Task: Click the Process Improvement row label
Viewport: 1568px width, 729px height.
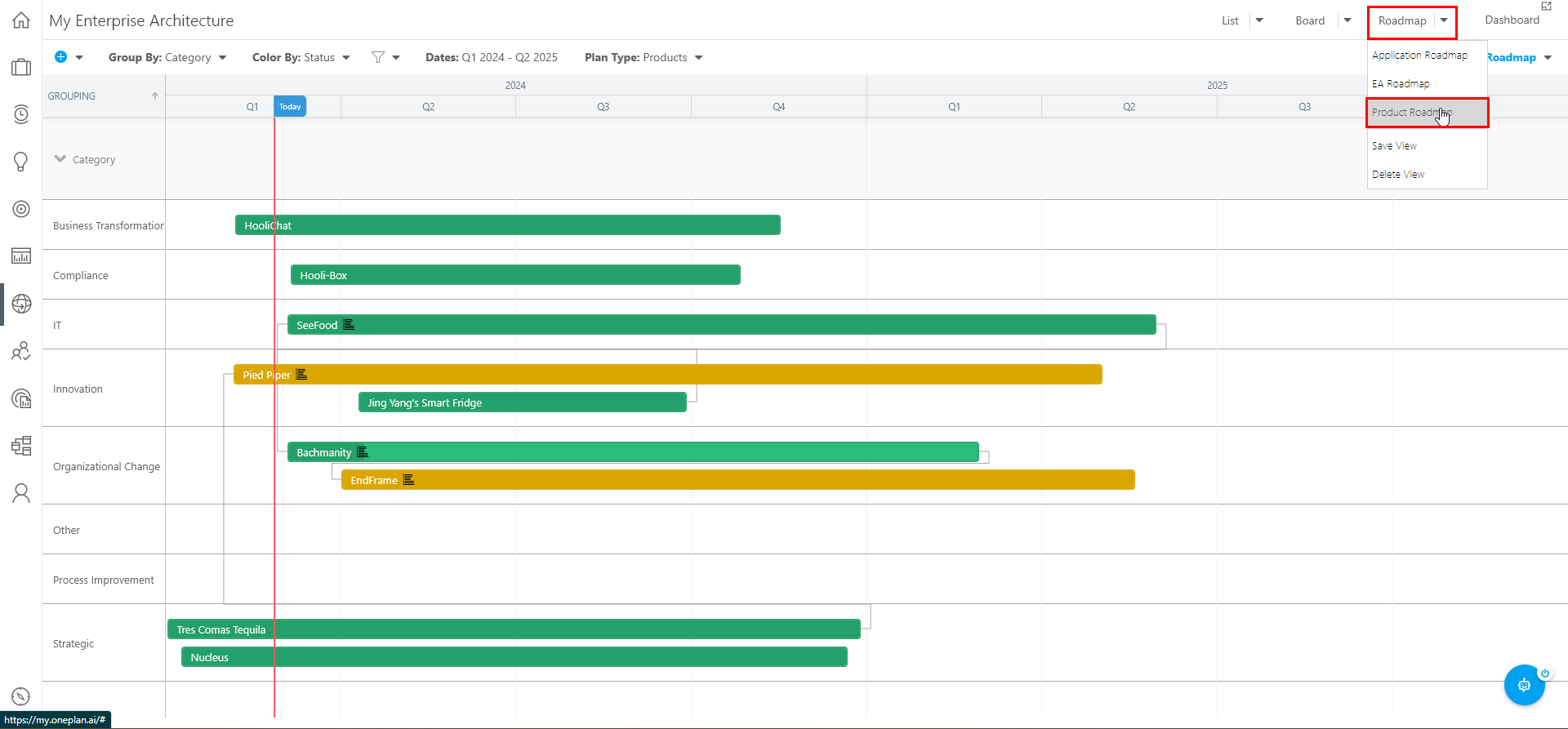Action: pos(103,580)
